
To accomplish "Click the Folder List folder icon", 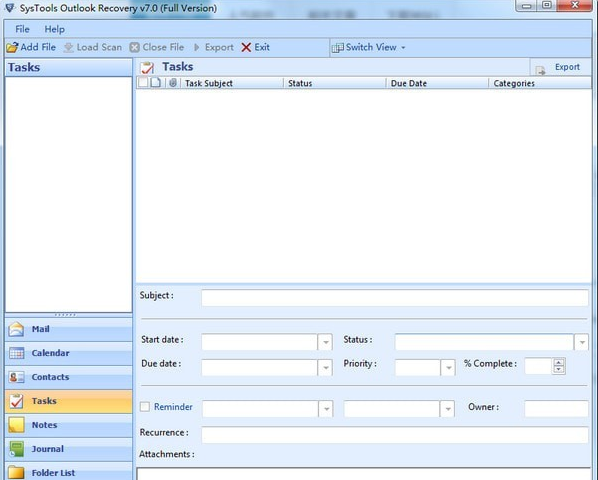I will pos(16,472).
